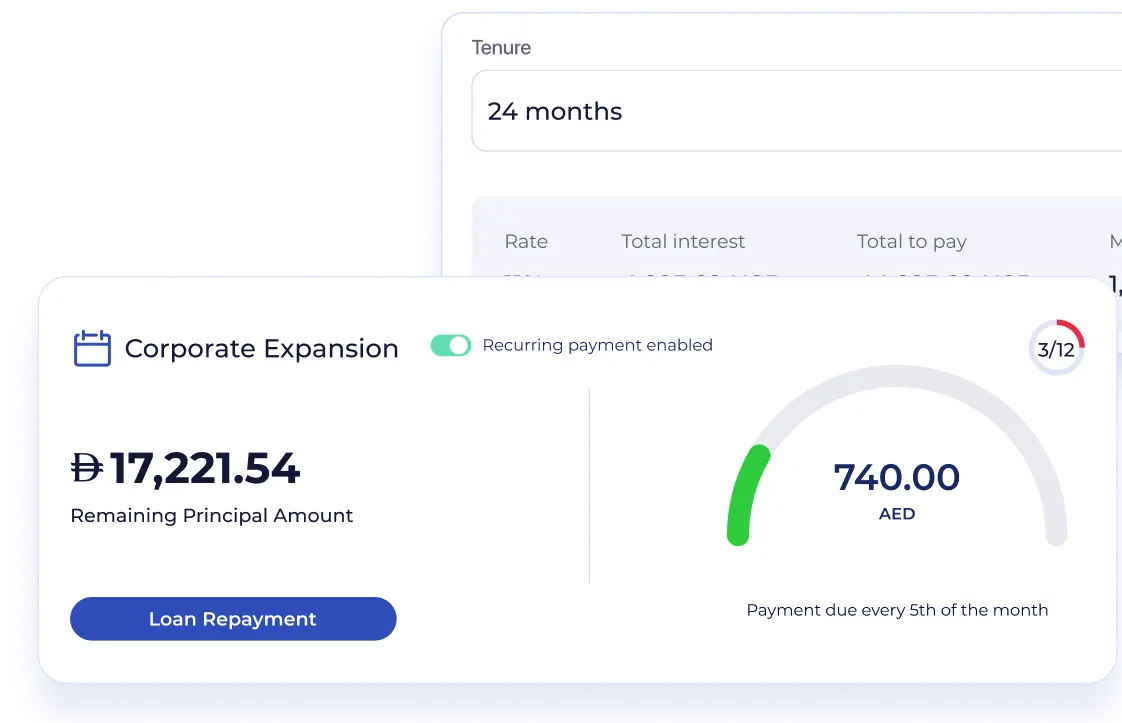
Task: Click the Tenure field label
Action: pos(501,48)
